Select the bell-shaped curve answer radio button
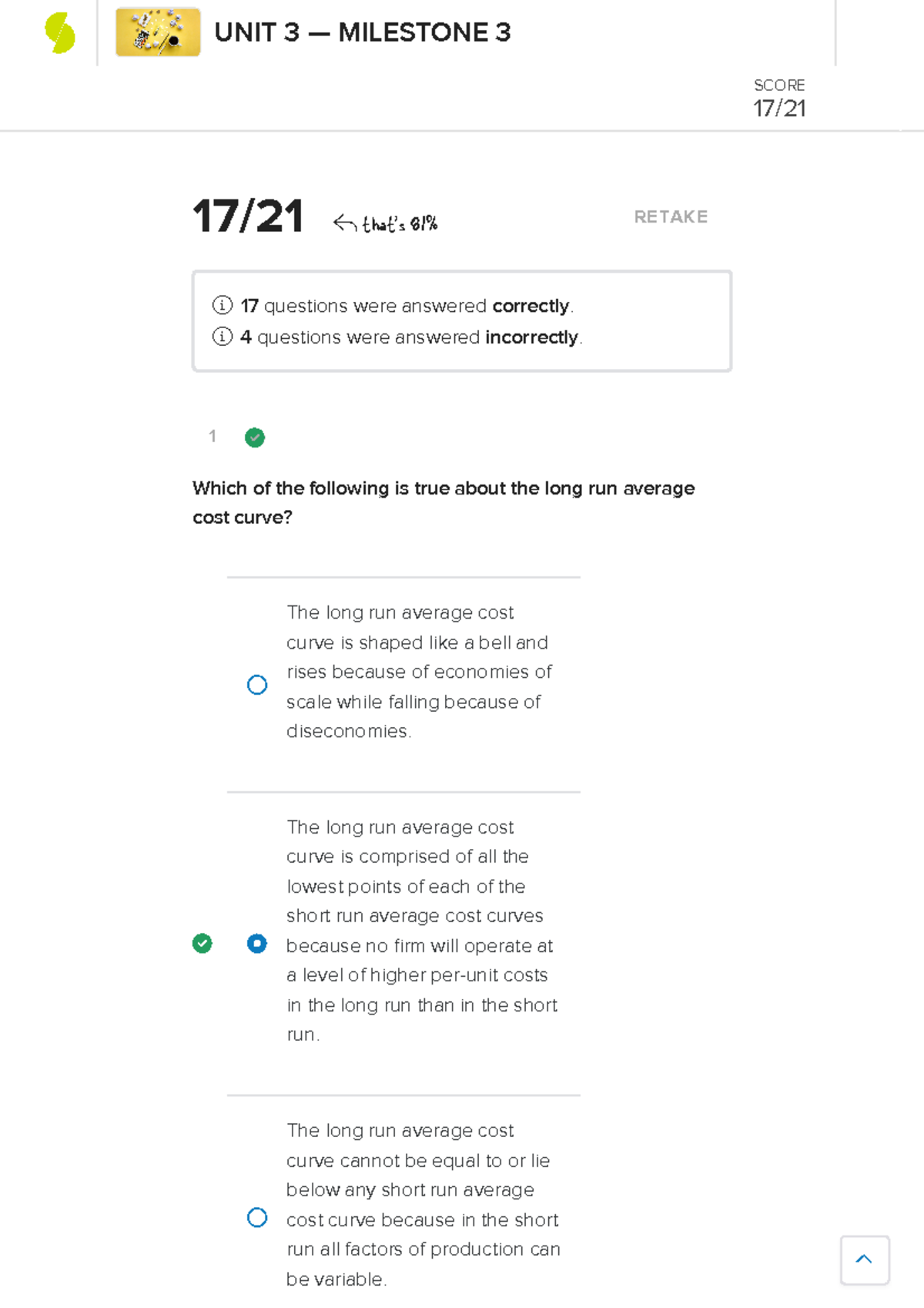 (257, 685)
